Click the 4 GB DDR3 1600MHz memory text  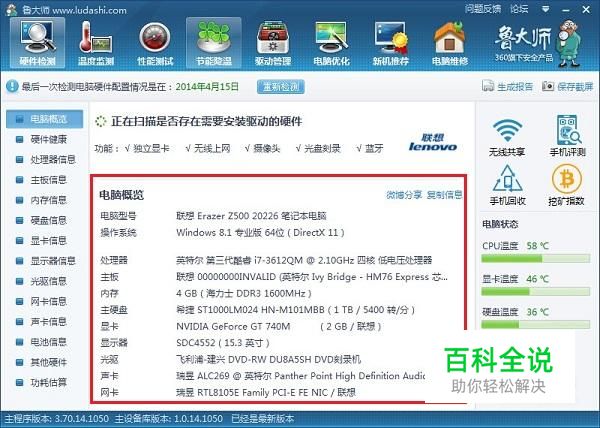pyautogui.click(x=244, y=293)
